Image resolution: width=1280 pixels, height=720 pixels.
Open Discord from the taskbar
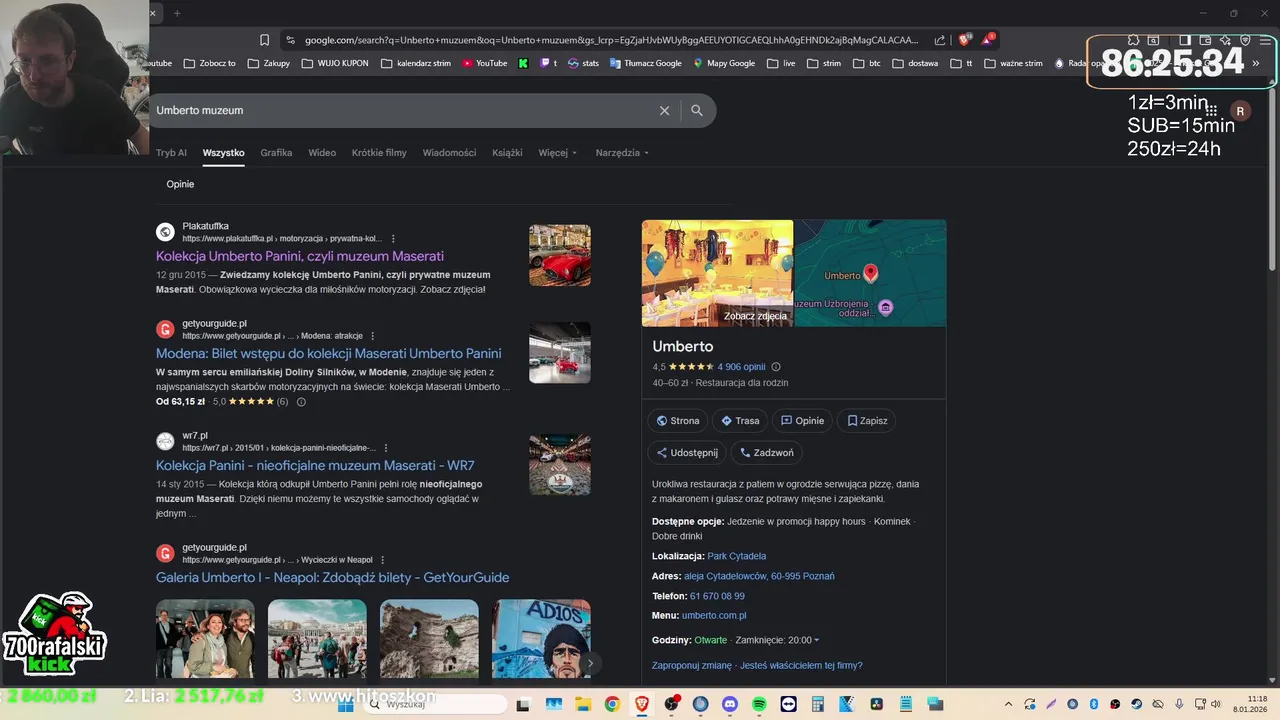coord(729,704)
